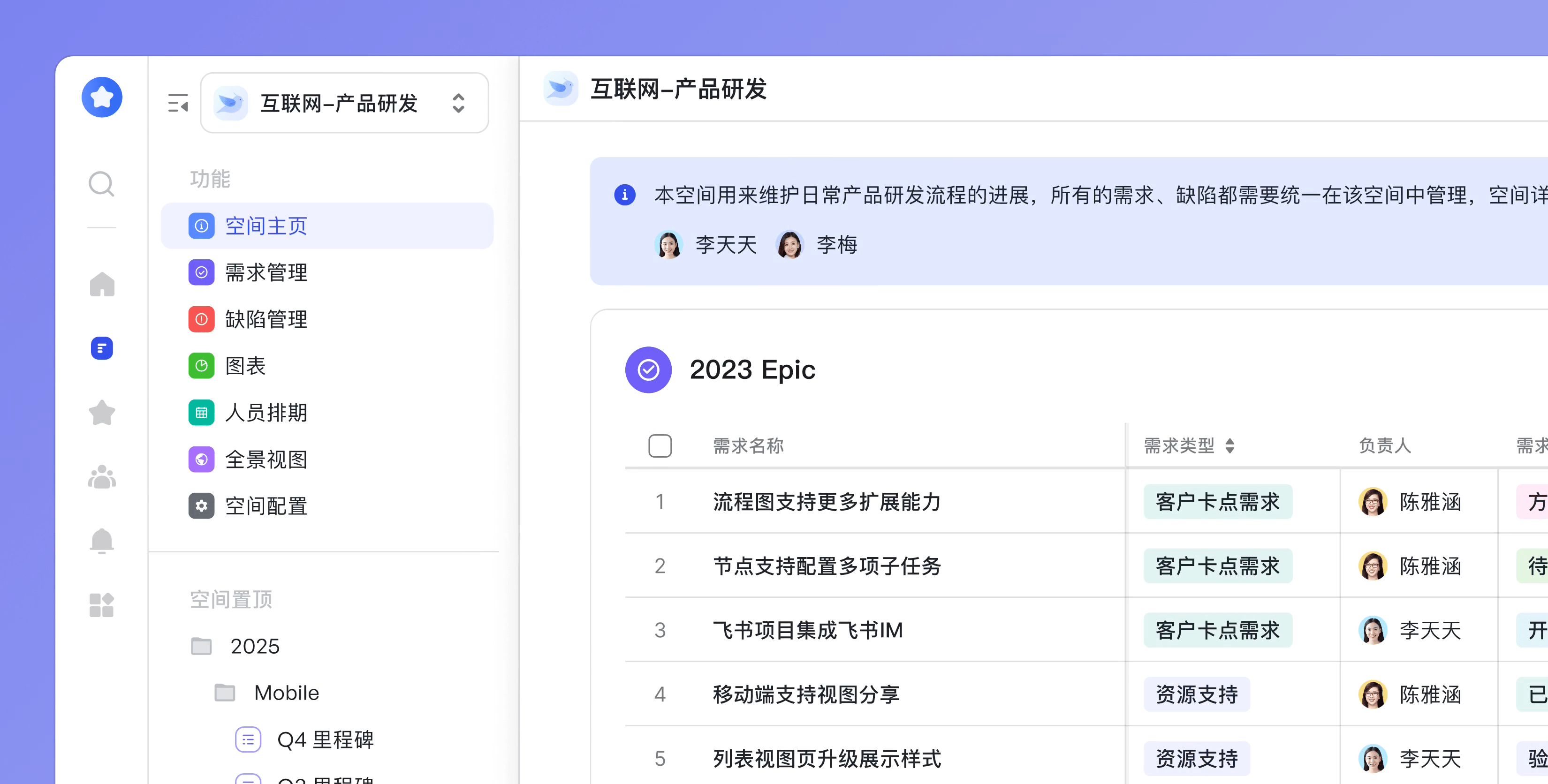
Task: Open favorites star in the left rail
Action: point(101,413)
